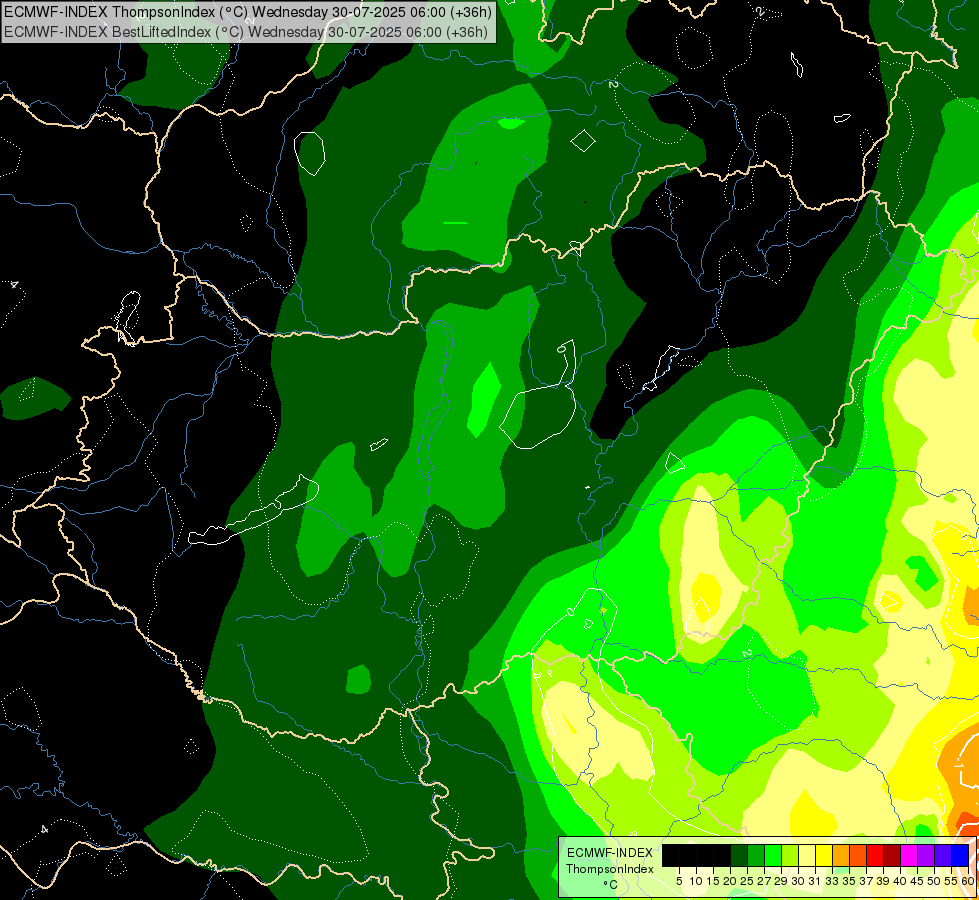Click the legend tick value 27
This screenshot has height=900, width=979.
click(x=764, y=881)
